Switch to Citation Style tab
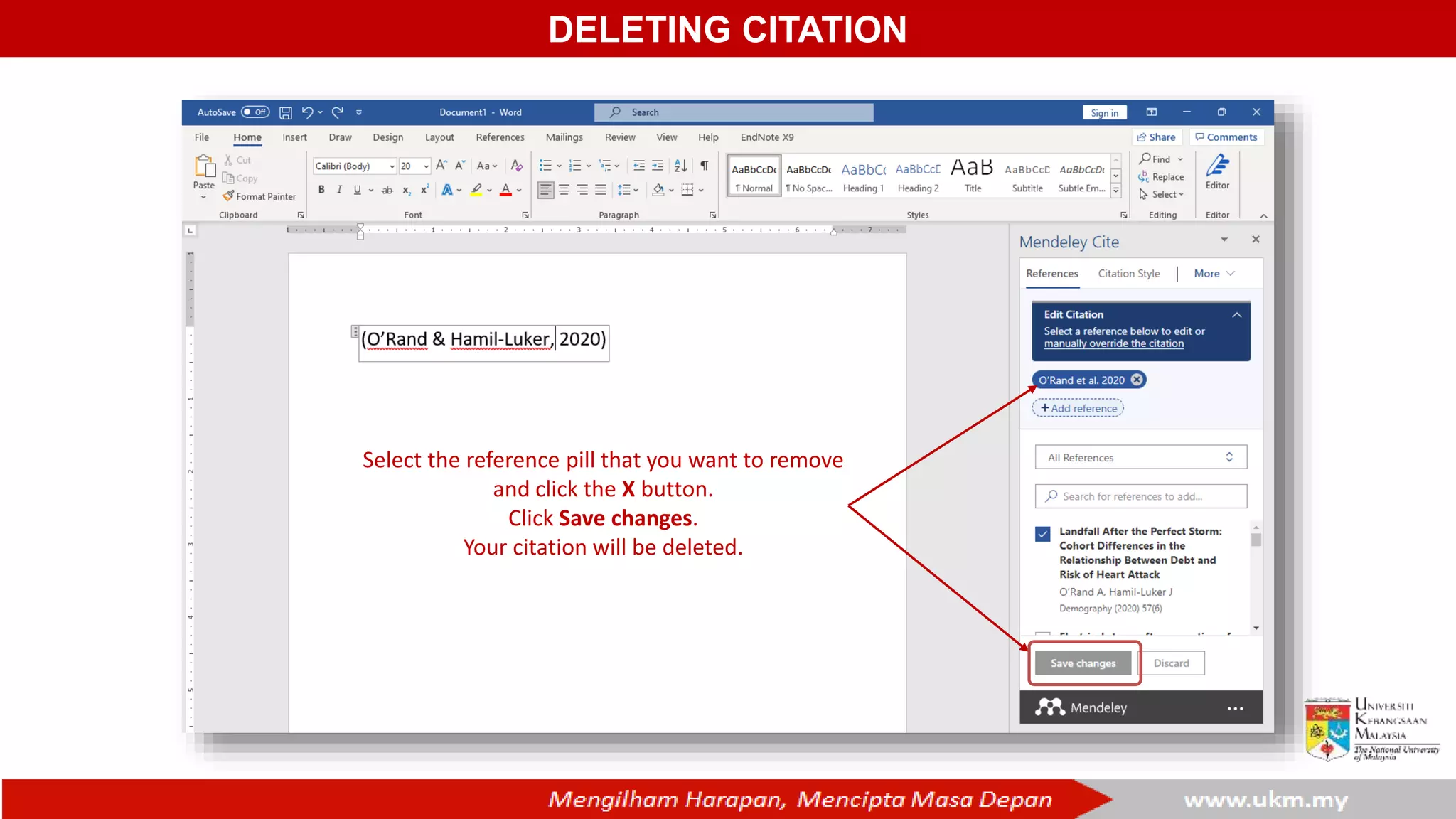Viewport: 1456px width, 819px height. click(x=1128, y=274)
